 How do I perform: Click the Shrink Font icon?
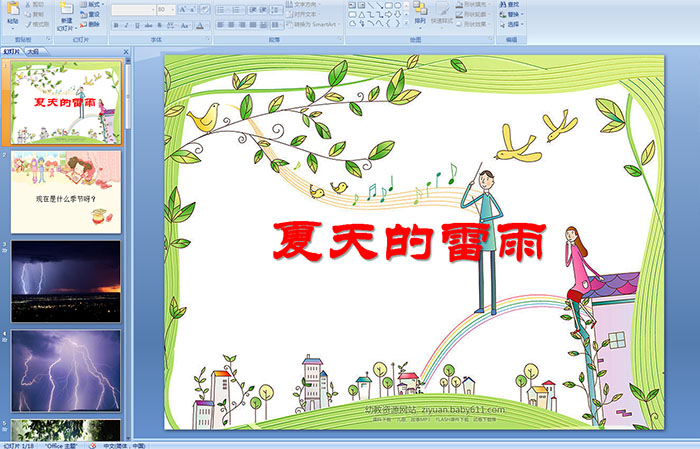coord(193,9)
